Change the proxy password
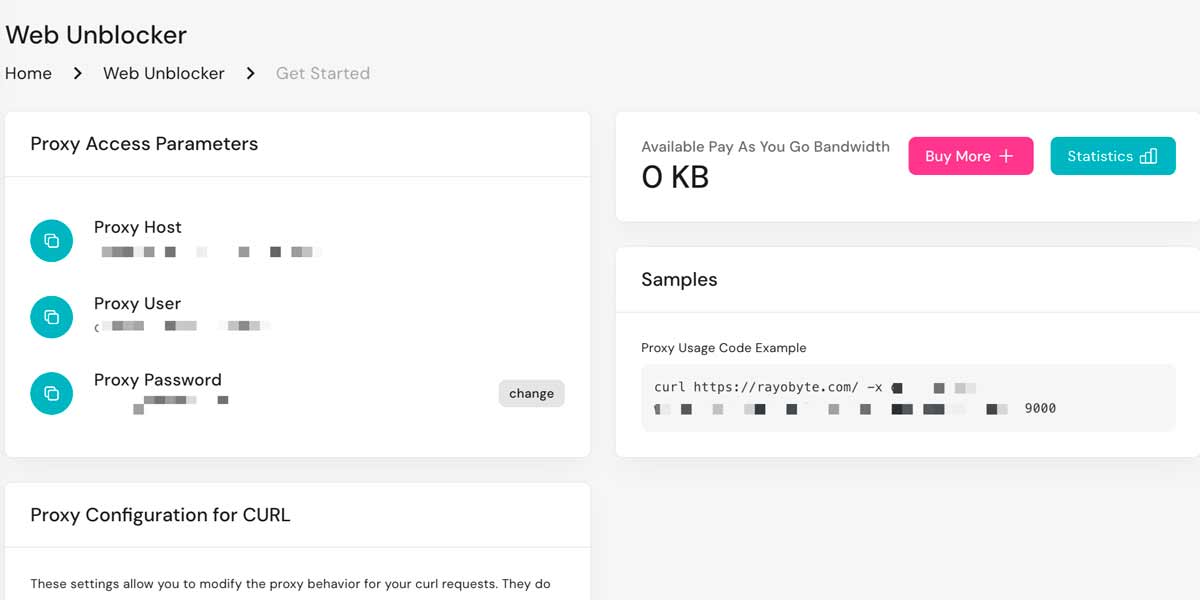1200x600 pixels. 531,393
